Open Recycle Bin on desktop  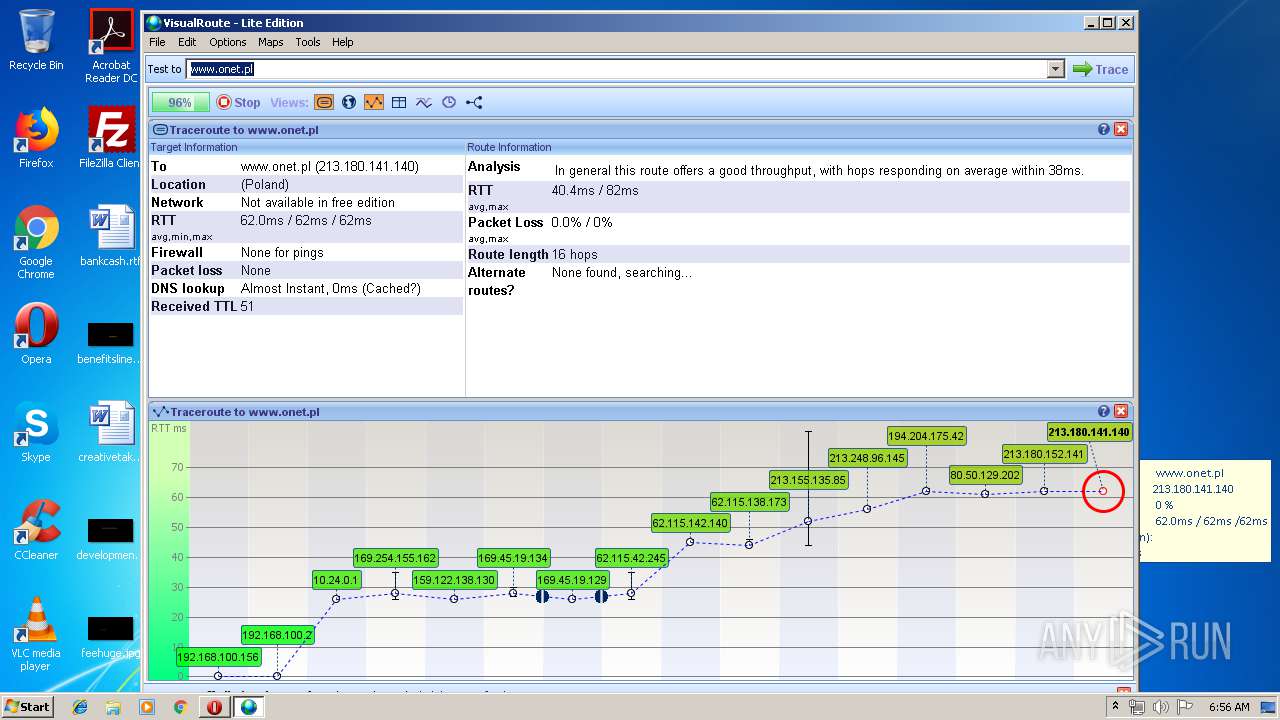click(36, 40)
